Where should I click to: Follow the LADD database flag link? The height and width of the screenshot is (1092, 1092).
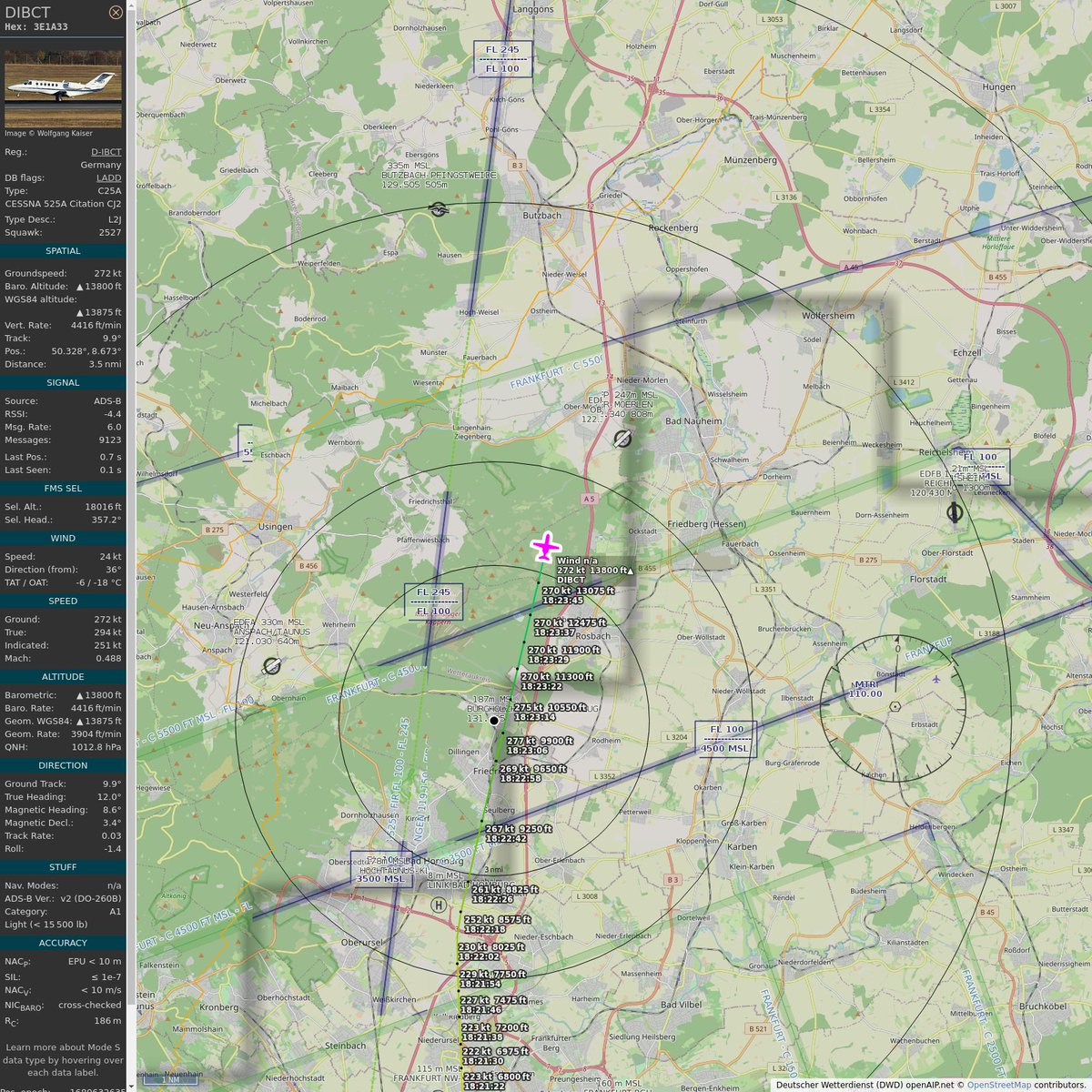[109, 178]
